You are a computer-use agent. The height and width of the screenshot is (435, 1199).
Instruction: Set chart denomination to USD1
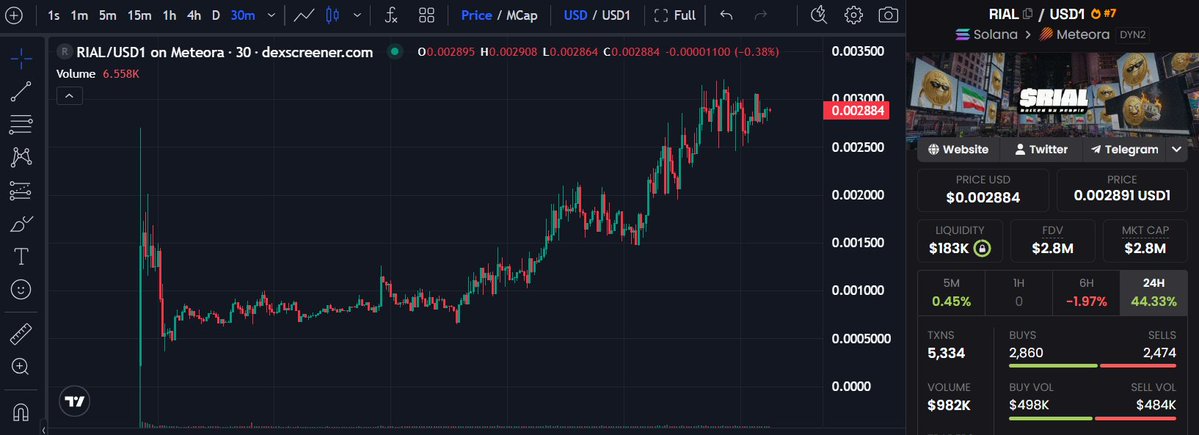tap(616, 15)
